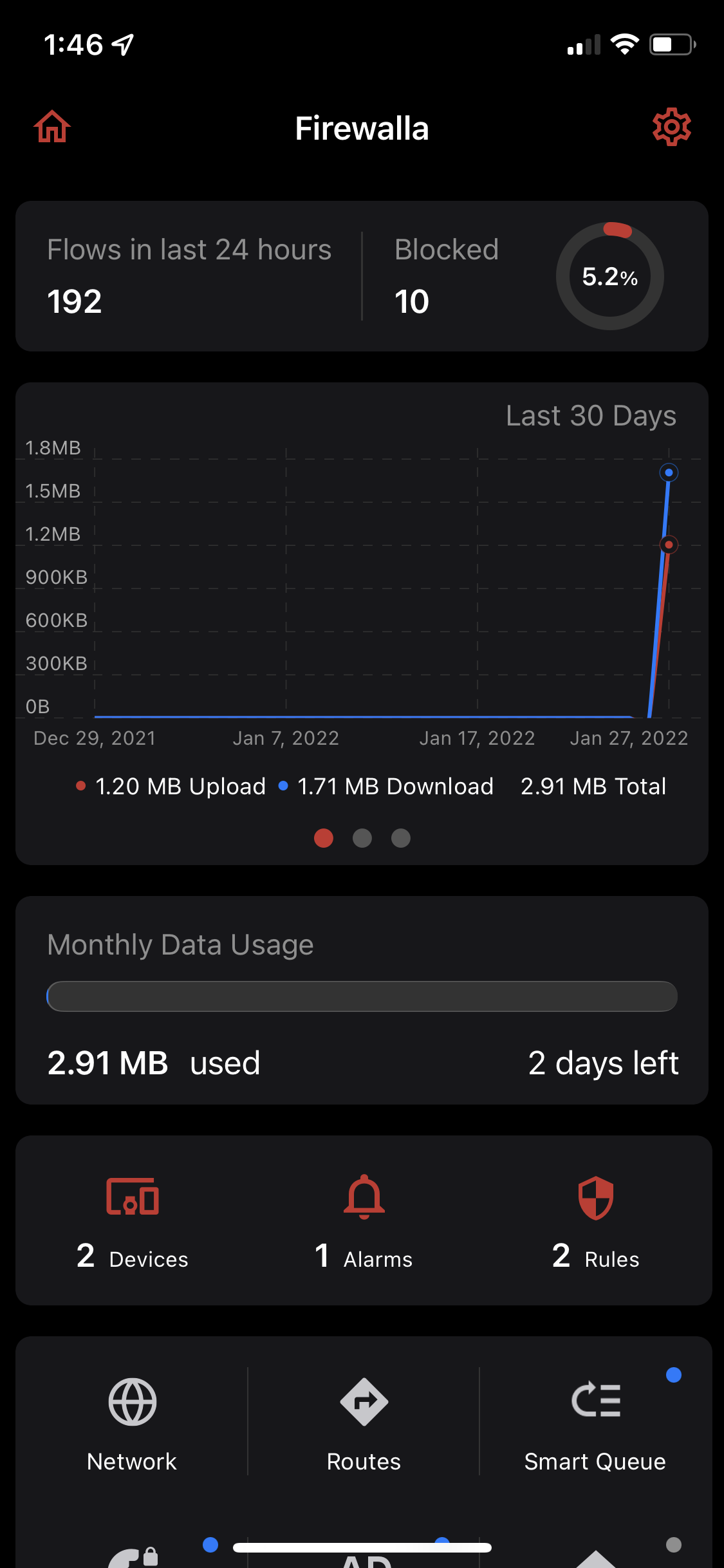Tap the Last 30 Days chart label
The height and width of the screenshot is (1568, 724).
tap(591, 416)
